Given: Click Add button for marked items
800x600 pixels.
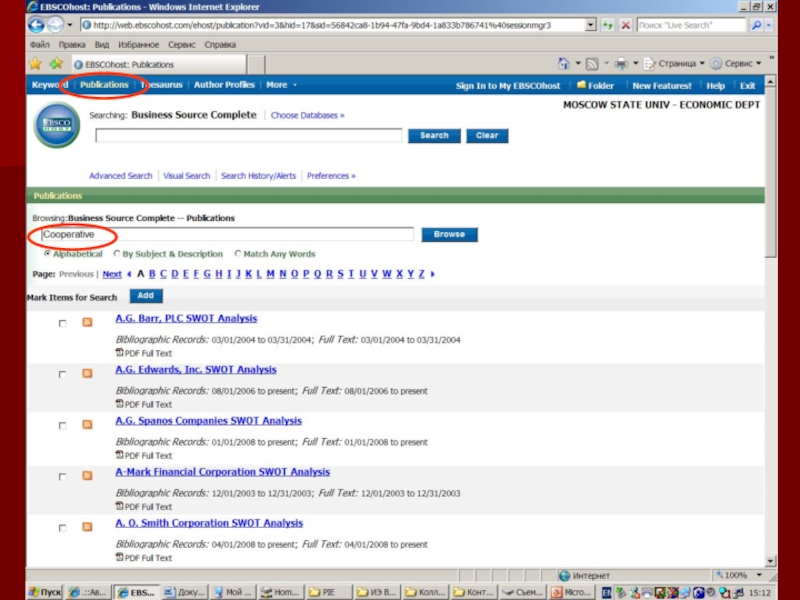Looking at the screenshot, I should point(146,295).
